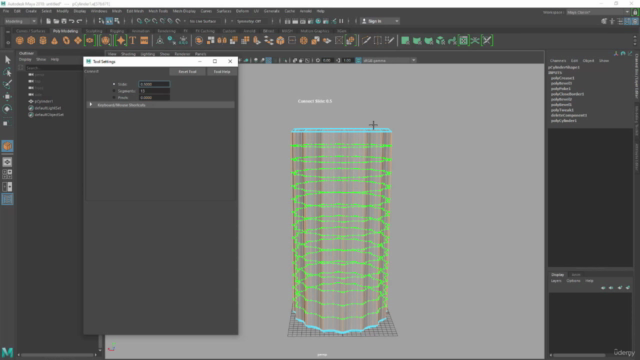Toggle the Outliner panel button in the sidebar
Screen dimensions: 640x360
[7, 199]
